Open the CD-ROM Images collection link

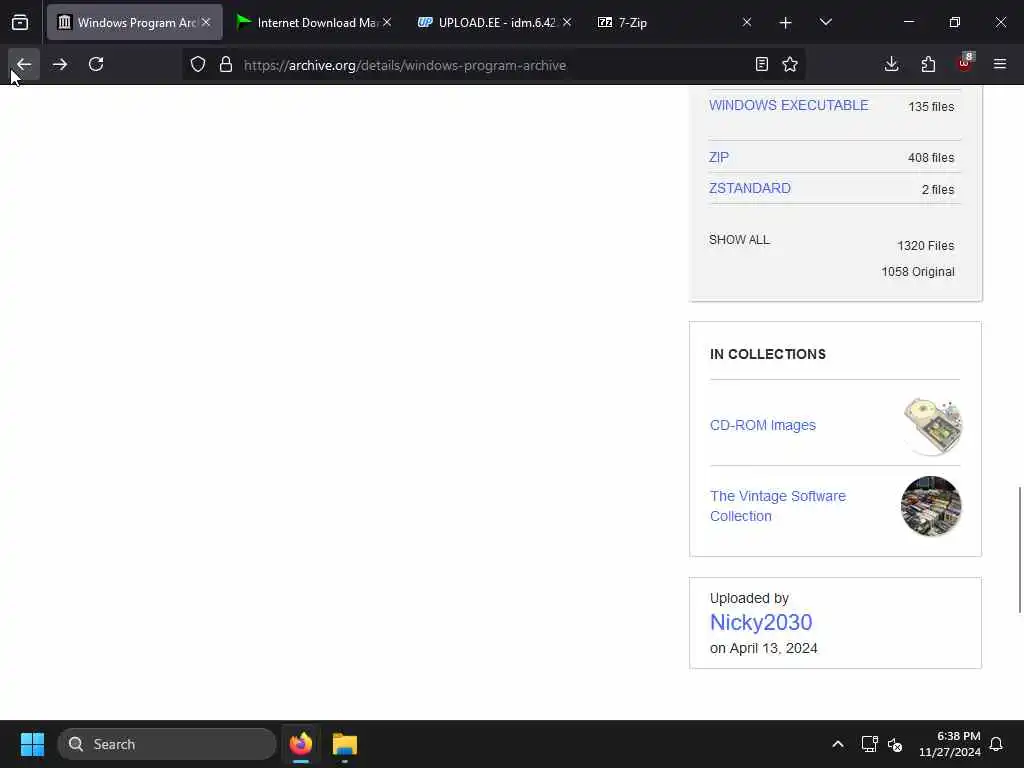click(x=763, y=425)
